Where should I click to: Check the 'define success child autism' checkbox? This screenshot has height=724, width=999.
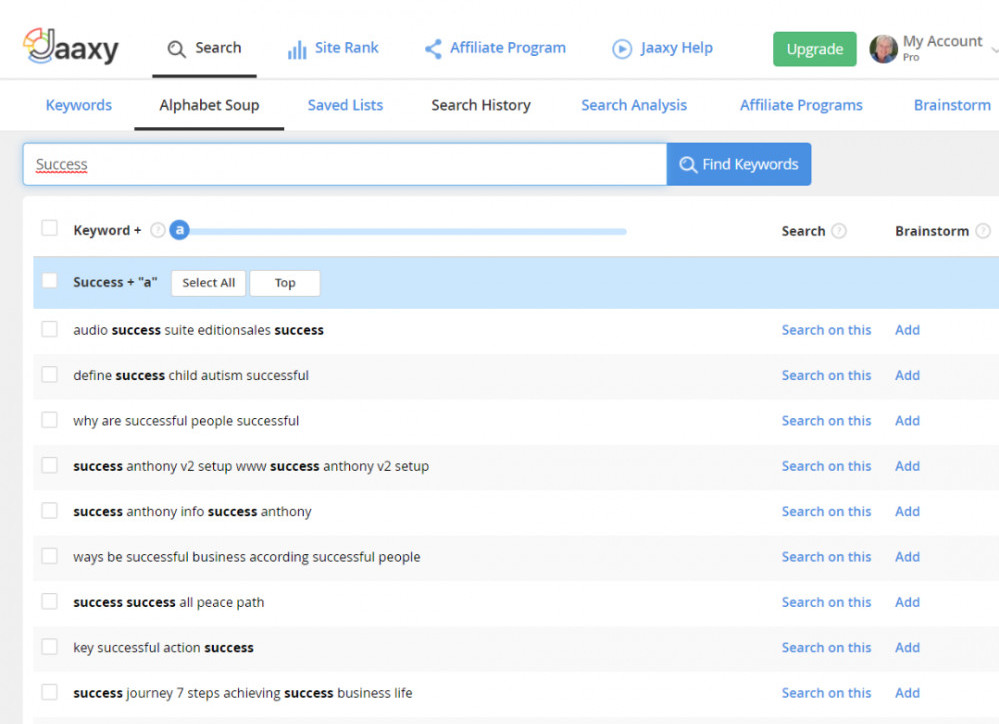[49, 374]
